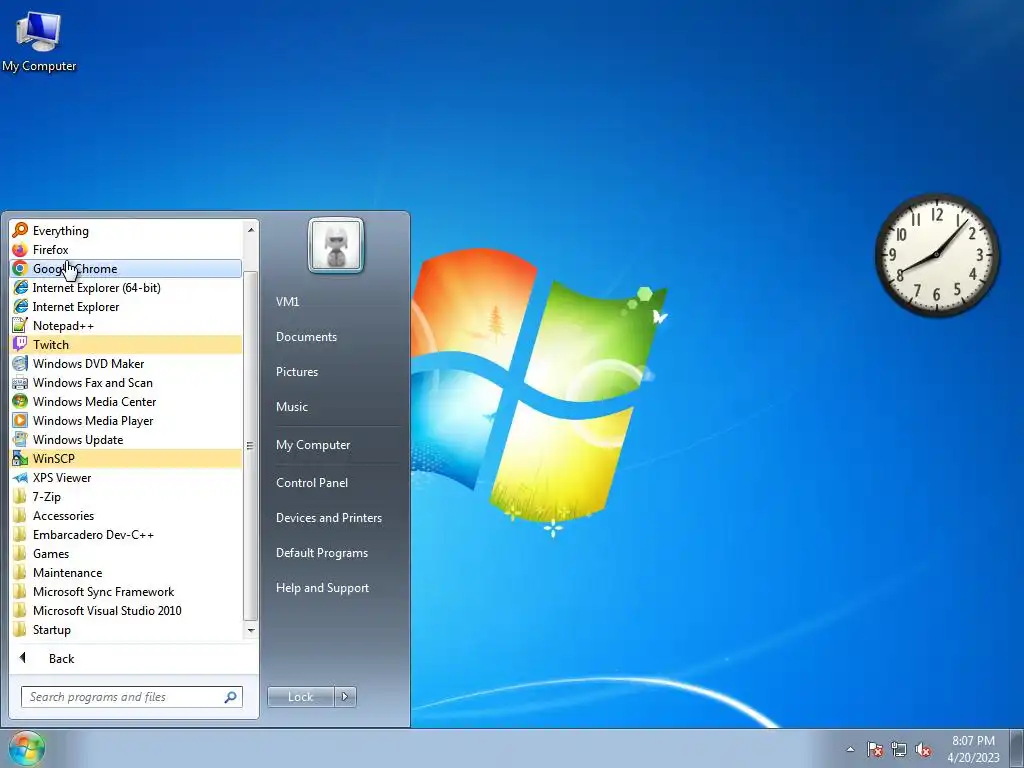This screenshot has height=768, width=1024.
Task: Launch the Twitch app icon
Action: tap(20, 344)
